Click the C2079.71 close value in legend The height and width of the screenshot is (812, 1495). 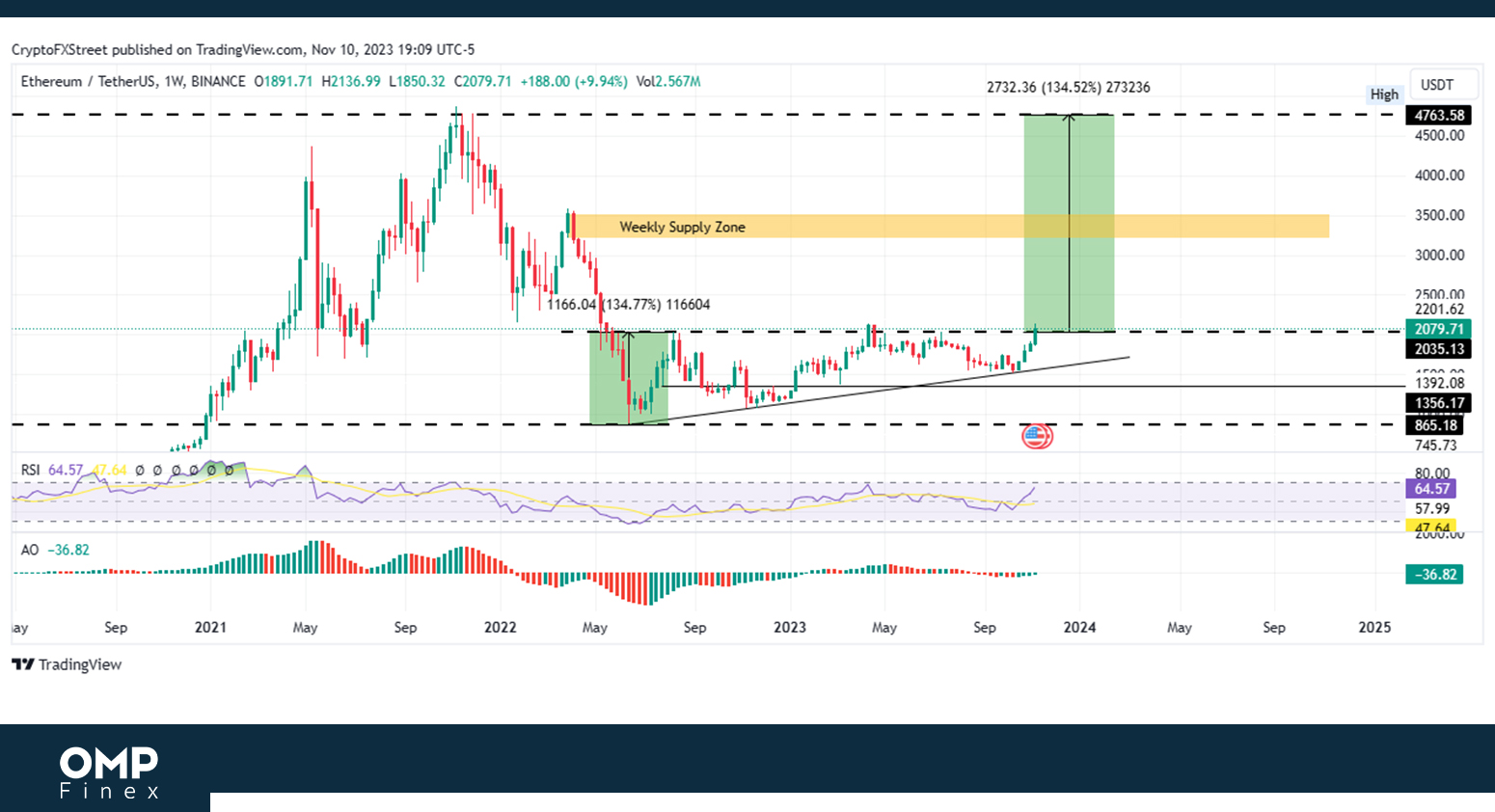point(482,82)
